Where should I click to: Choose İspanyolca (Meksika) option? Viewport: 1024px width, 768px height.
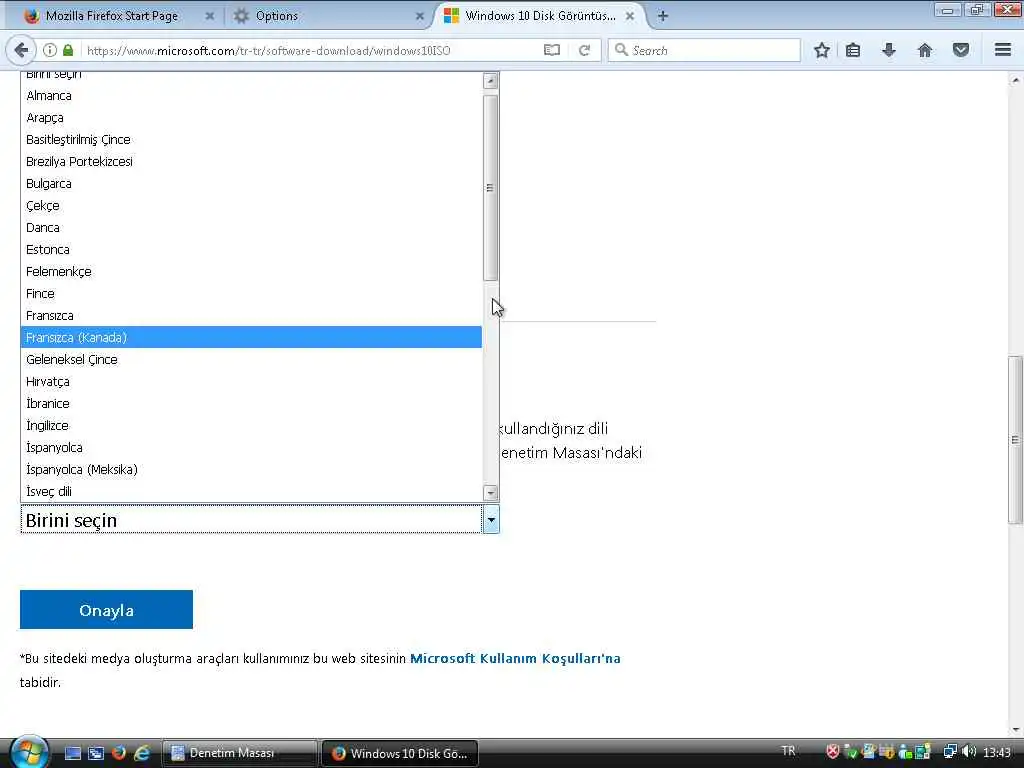(251, 469)
